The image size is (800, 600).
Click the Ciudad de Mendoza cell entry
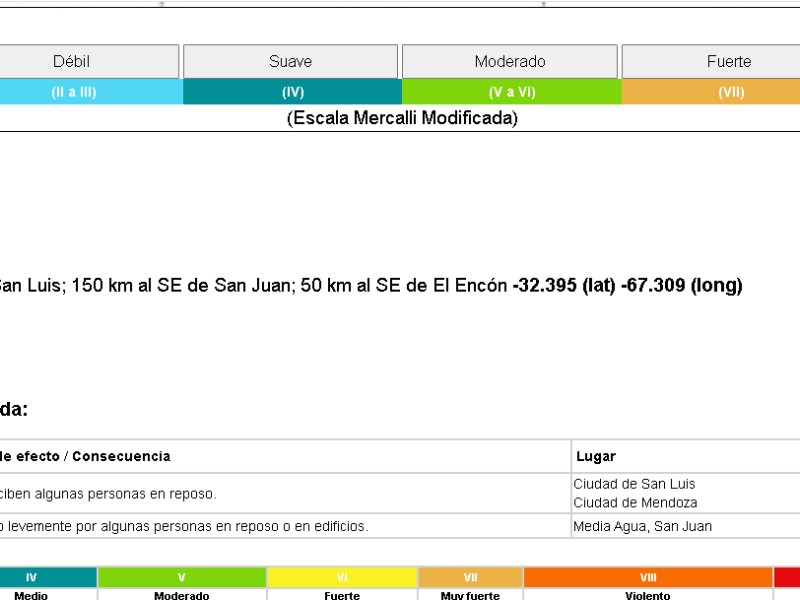click(x=635, y=503)
